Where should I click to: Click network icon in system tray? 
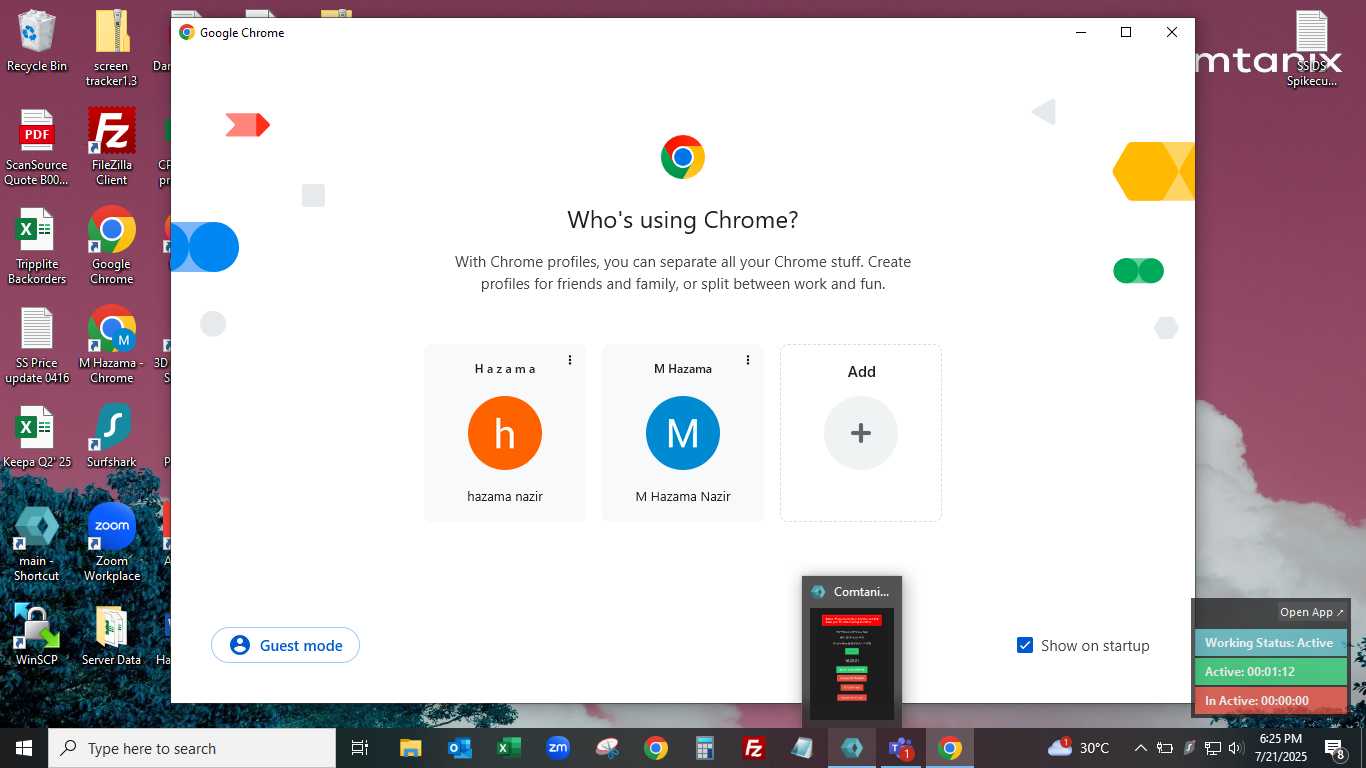coord(1212,748)
